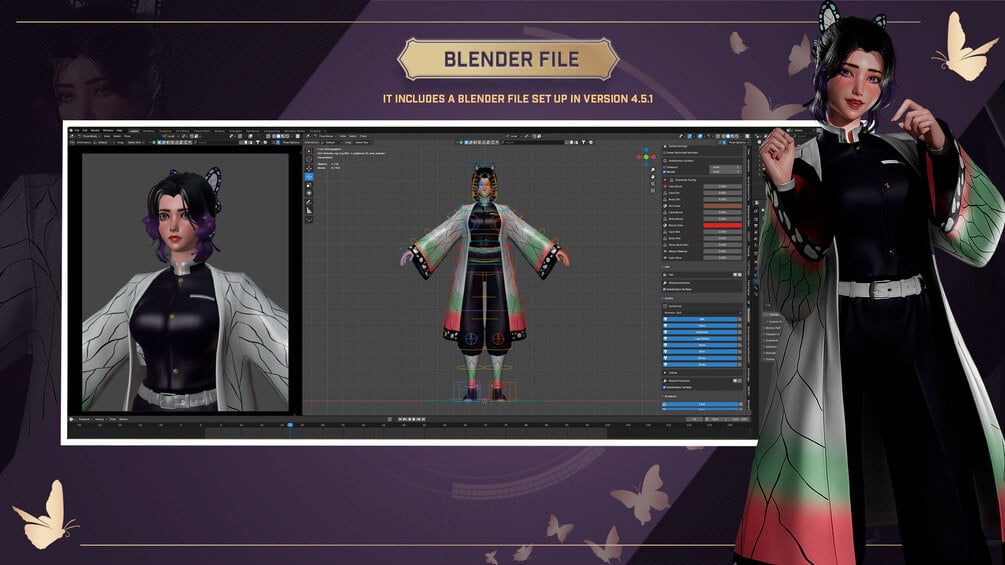Collapse the Character Config panel
The image size is (1005, 565).
point(665,180)
